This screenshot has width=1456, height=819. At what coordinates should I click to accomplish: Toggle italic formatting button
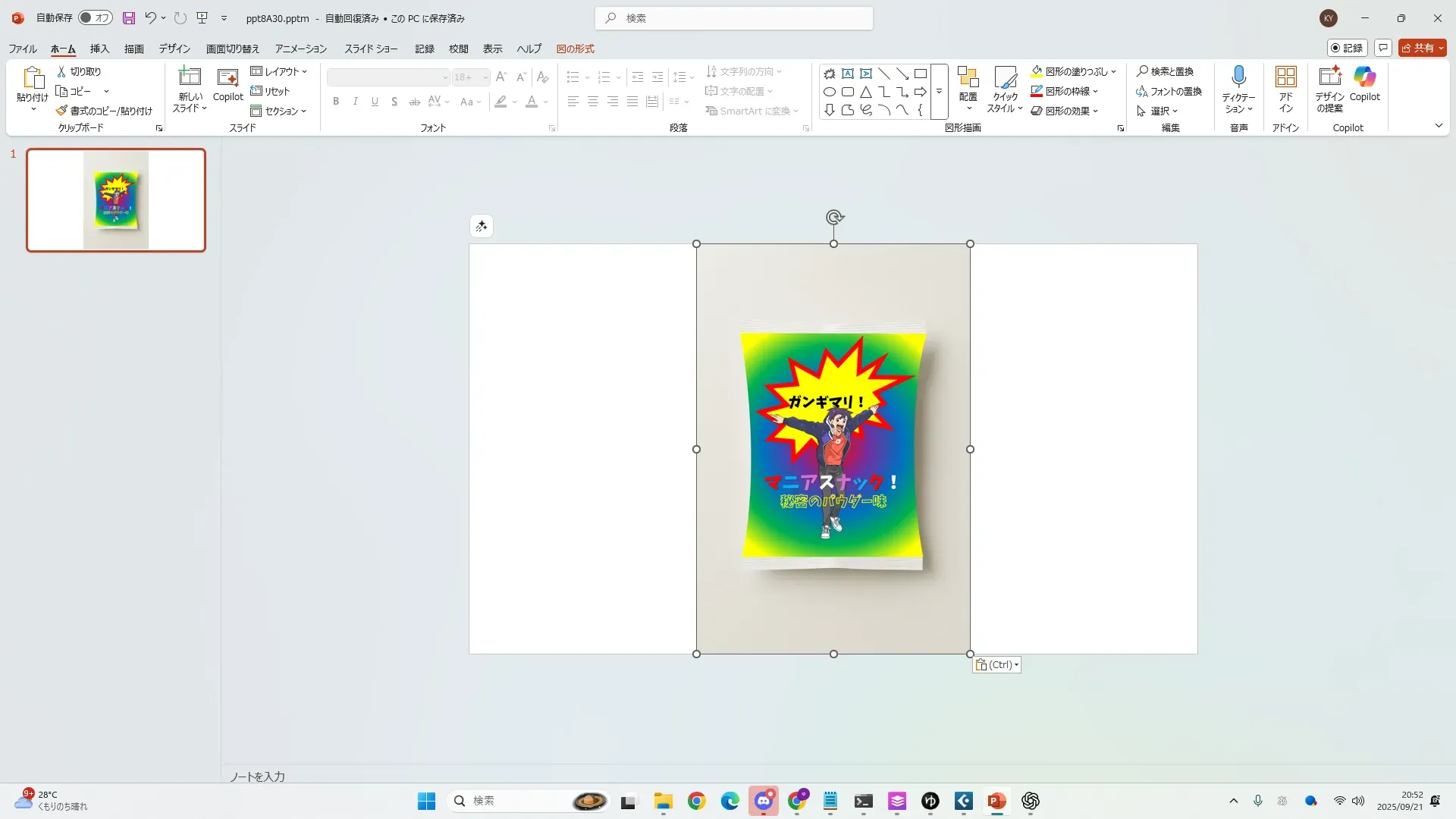[x=355, y=102]
